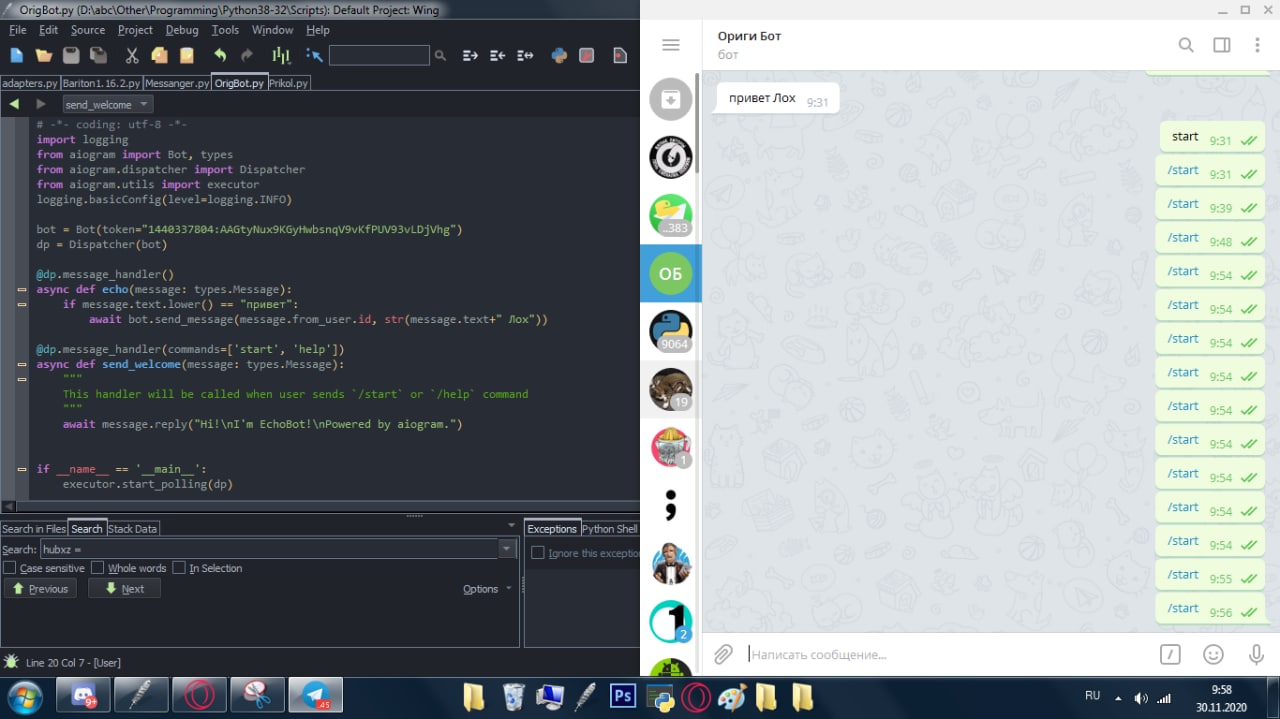1280x719 pixels.
Task: Open the search Options dropdown
Action: click(x=487, y=589)
